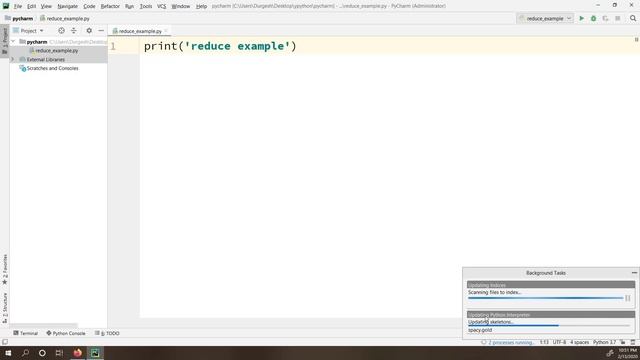Open the UTF-8 encoding selector
This screenshot has width=640, height=360.
(x=559, y=342)
